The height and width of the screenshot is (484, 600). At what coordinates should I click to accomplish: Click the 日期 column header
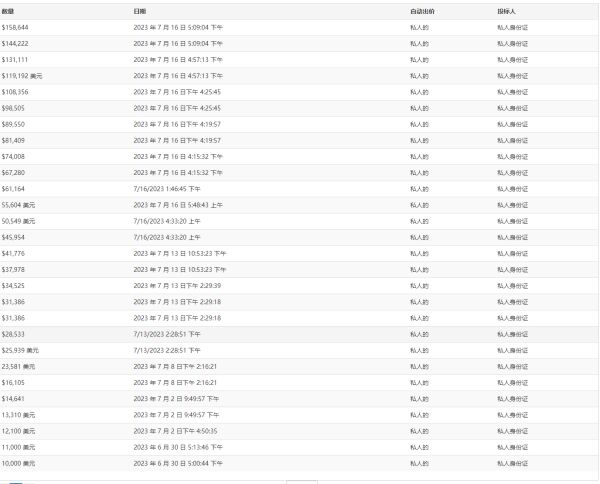click(139, 10)
